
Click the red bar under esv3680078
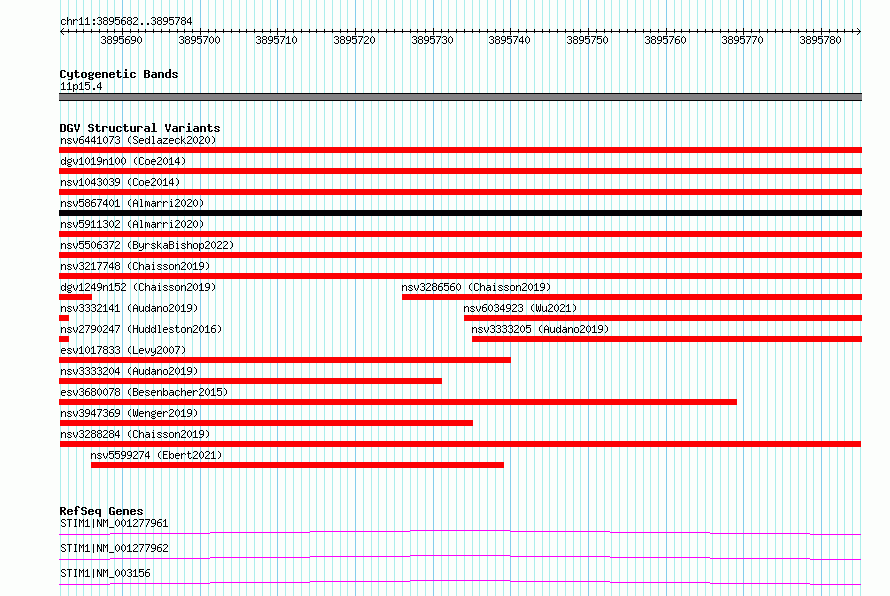[x=398, y=402]
